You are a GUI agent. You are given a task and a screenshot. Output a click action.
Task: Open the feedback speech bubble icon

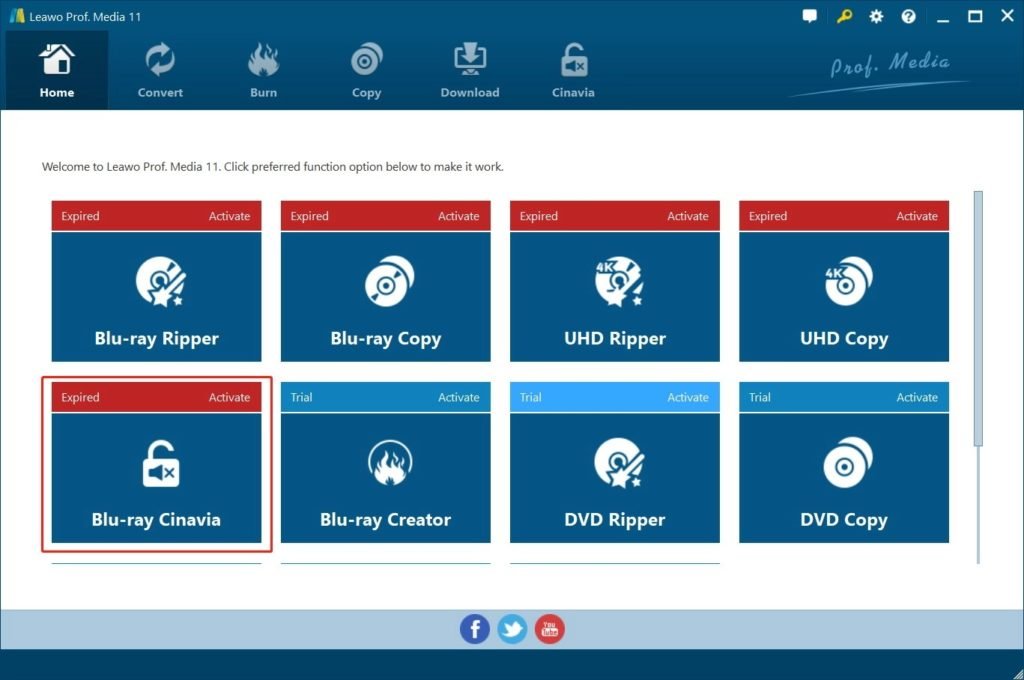tap(810, 16)
